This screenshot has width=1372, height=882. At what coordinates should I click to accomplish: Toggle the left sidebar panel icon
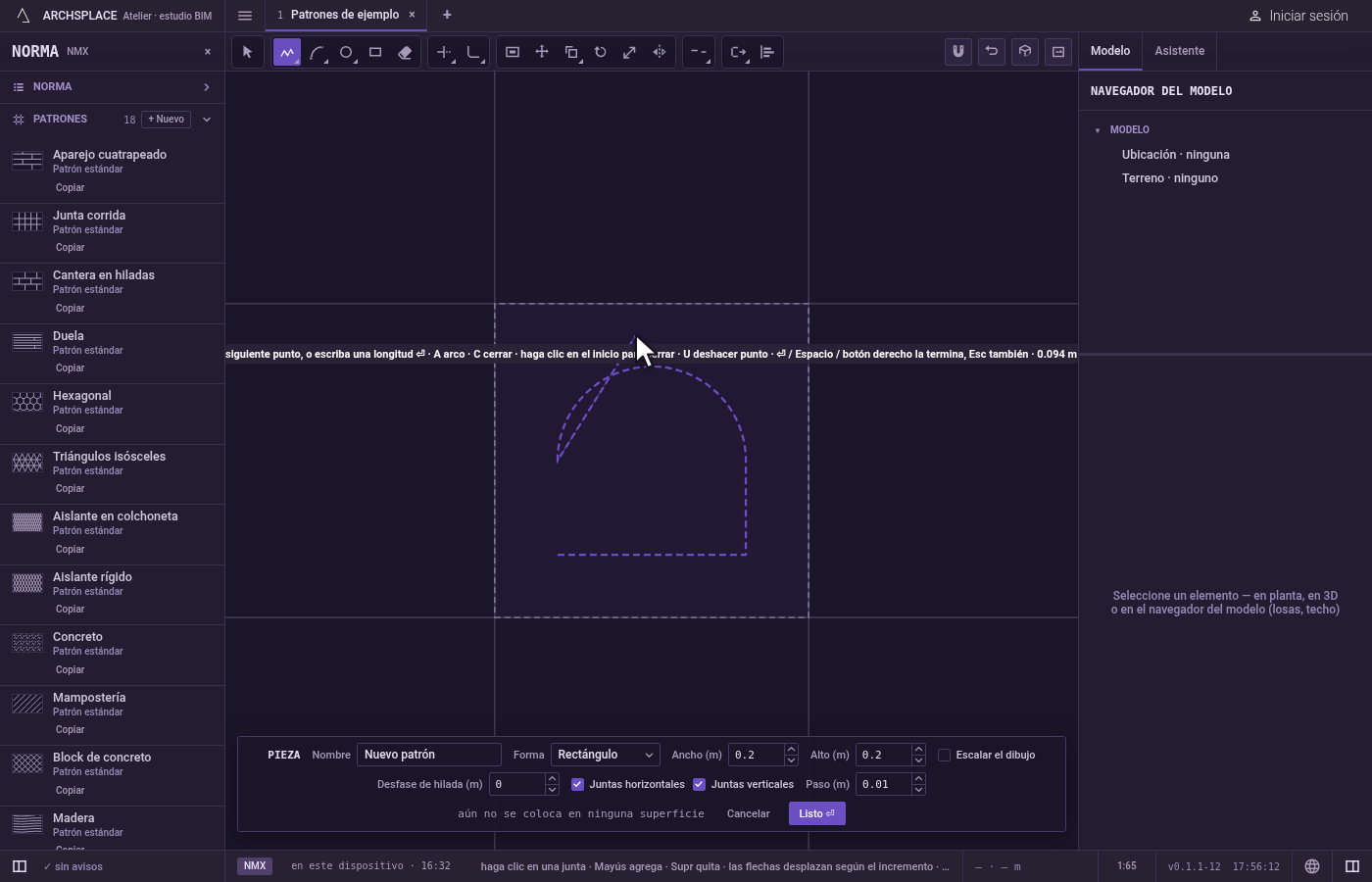pyautogui.click(x=19, y=866)
